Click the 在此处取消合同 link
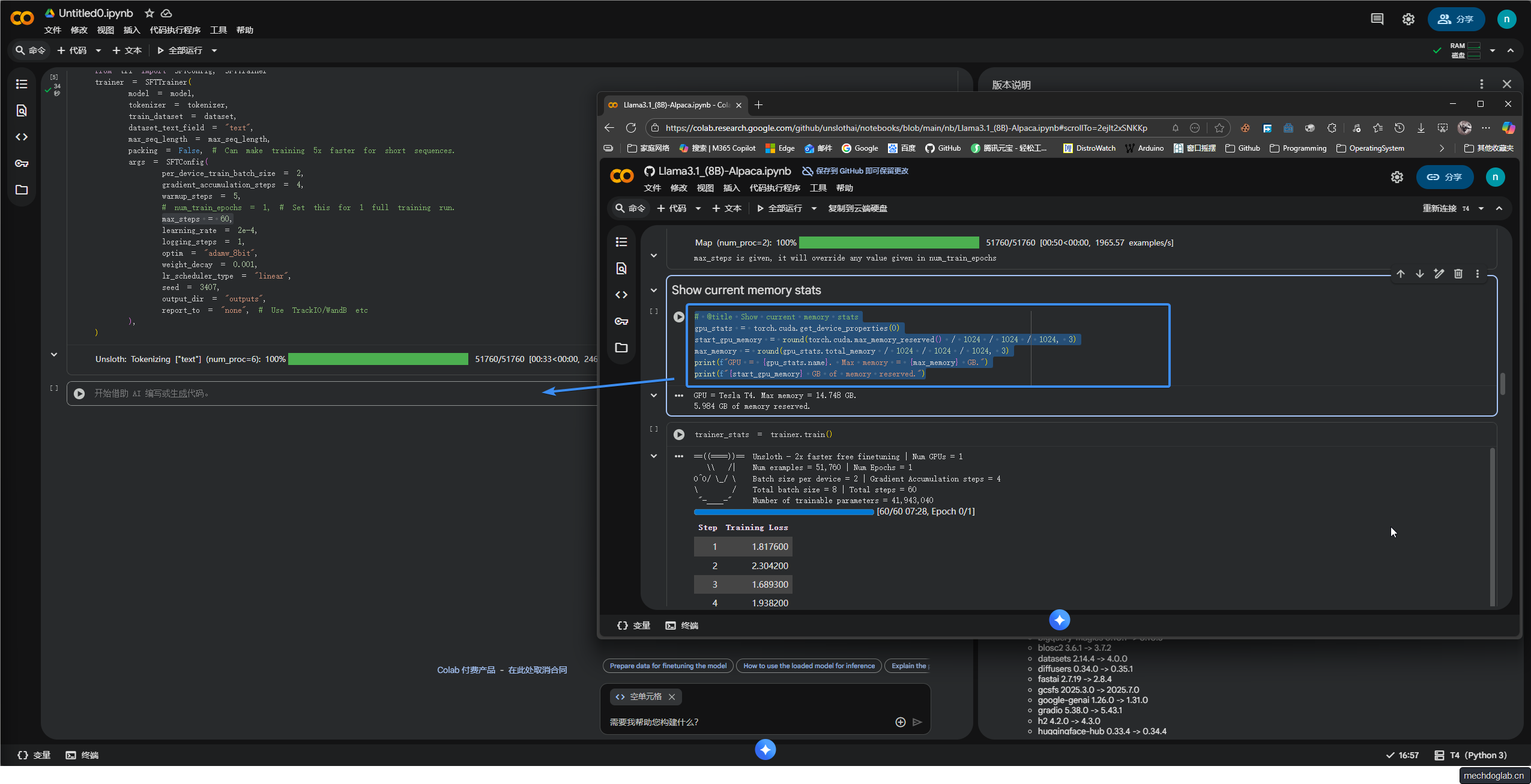 [x=537, y=670]
